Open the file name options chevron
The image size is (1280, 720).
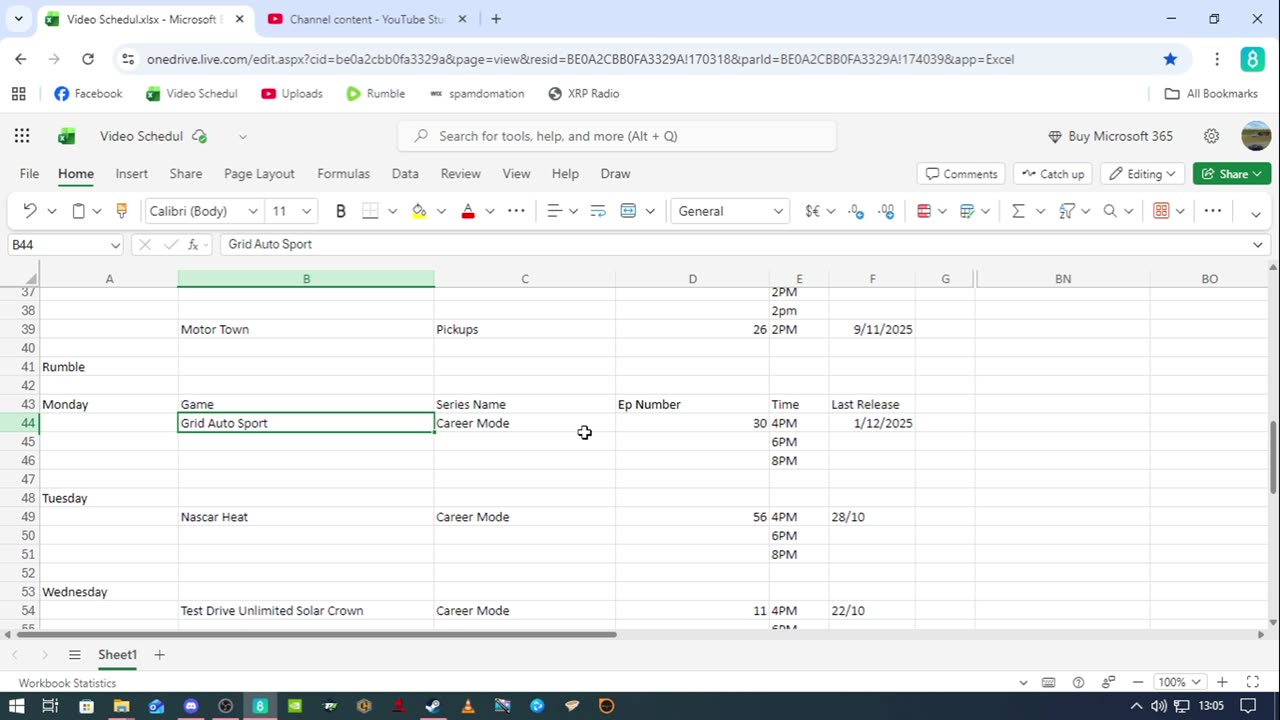click(242, 136)
